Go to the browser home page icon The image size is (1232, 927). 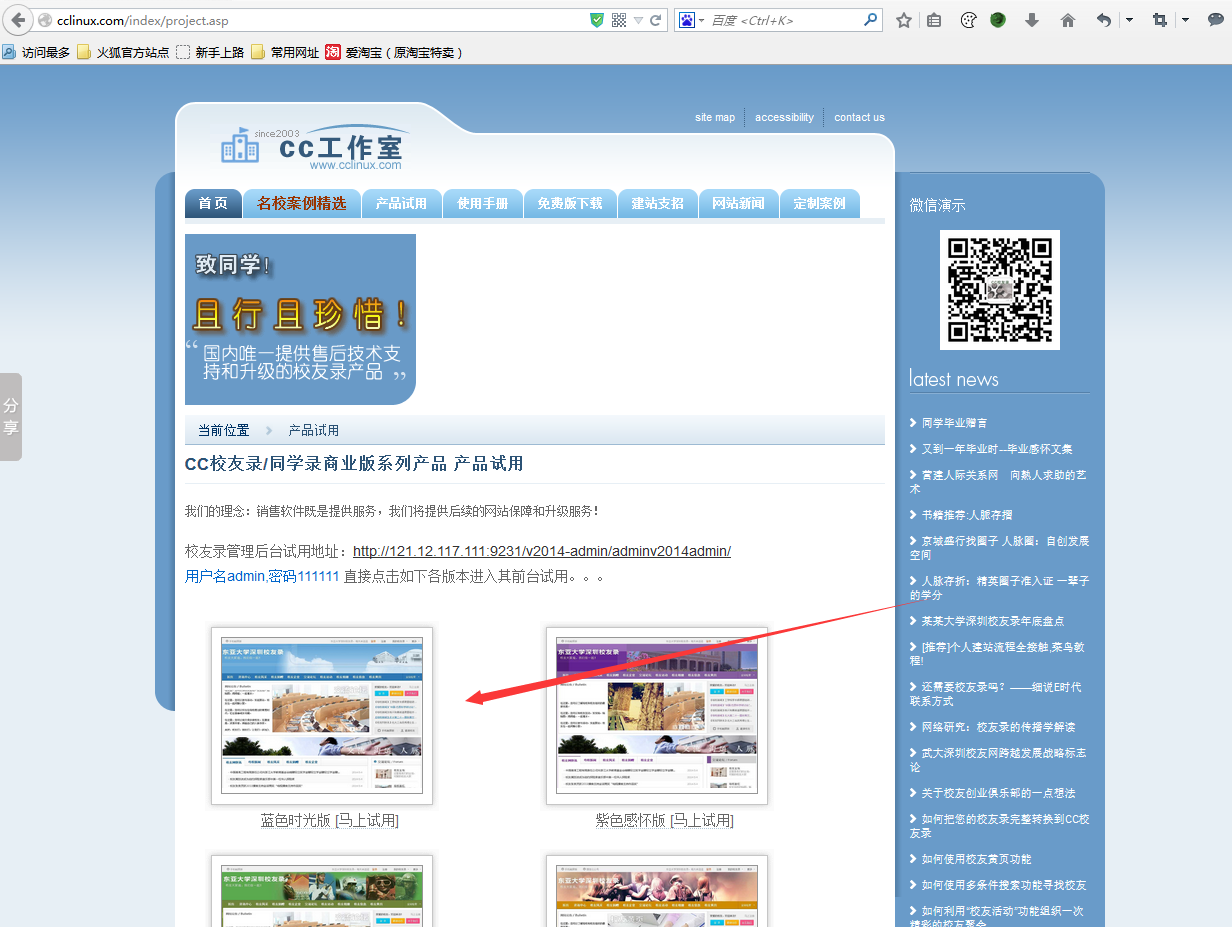click(x=1068, y=20)
